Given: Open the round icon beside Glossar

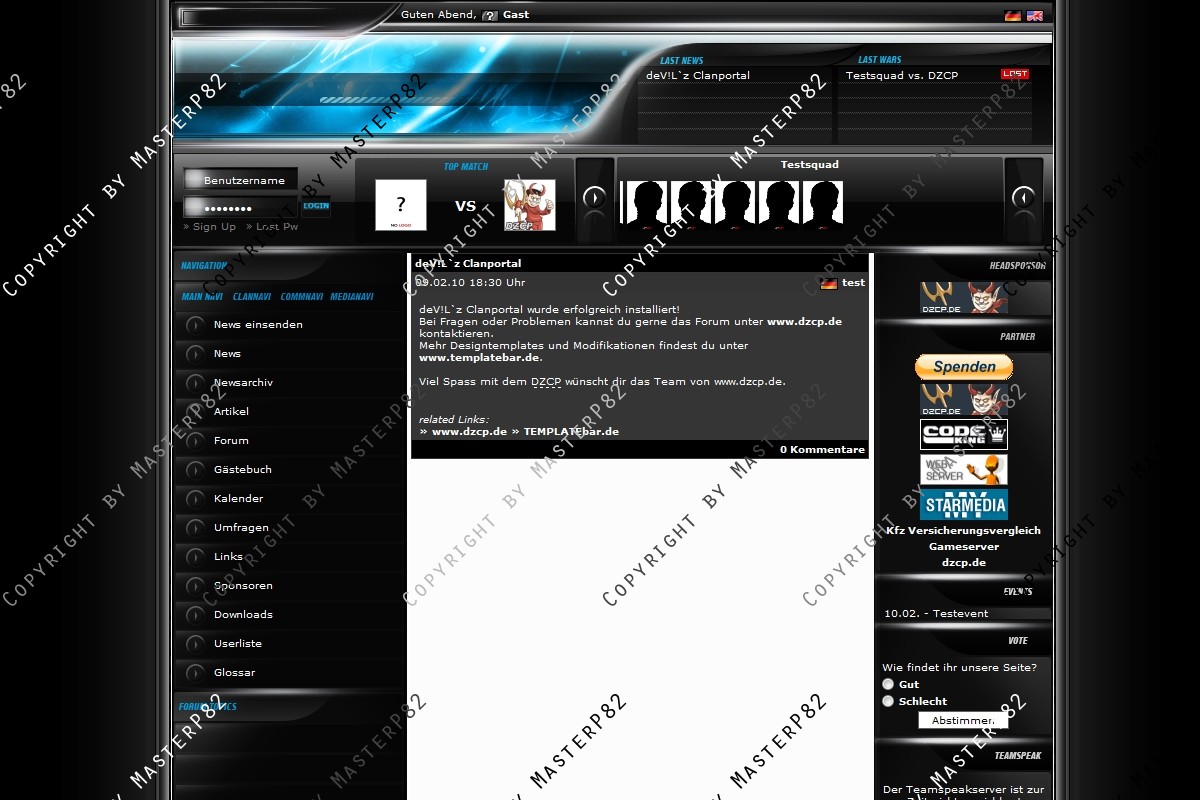Looking at the screenshot, I should pos(195,673).
